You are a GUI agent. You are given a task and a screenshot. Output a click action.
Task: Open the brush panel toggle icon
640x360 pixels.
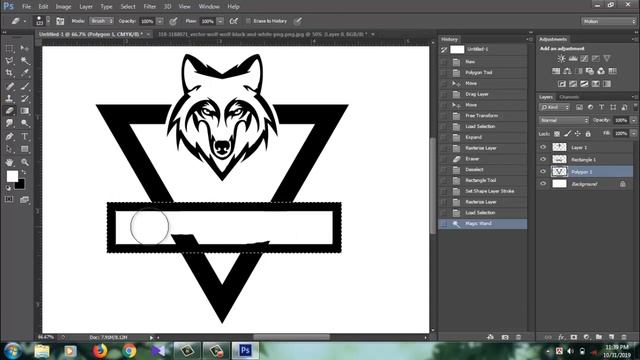[x=60, y=21]
